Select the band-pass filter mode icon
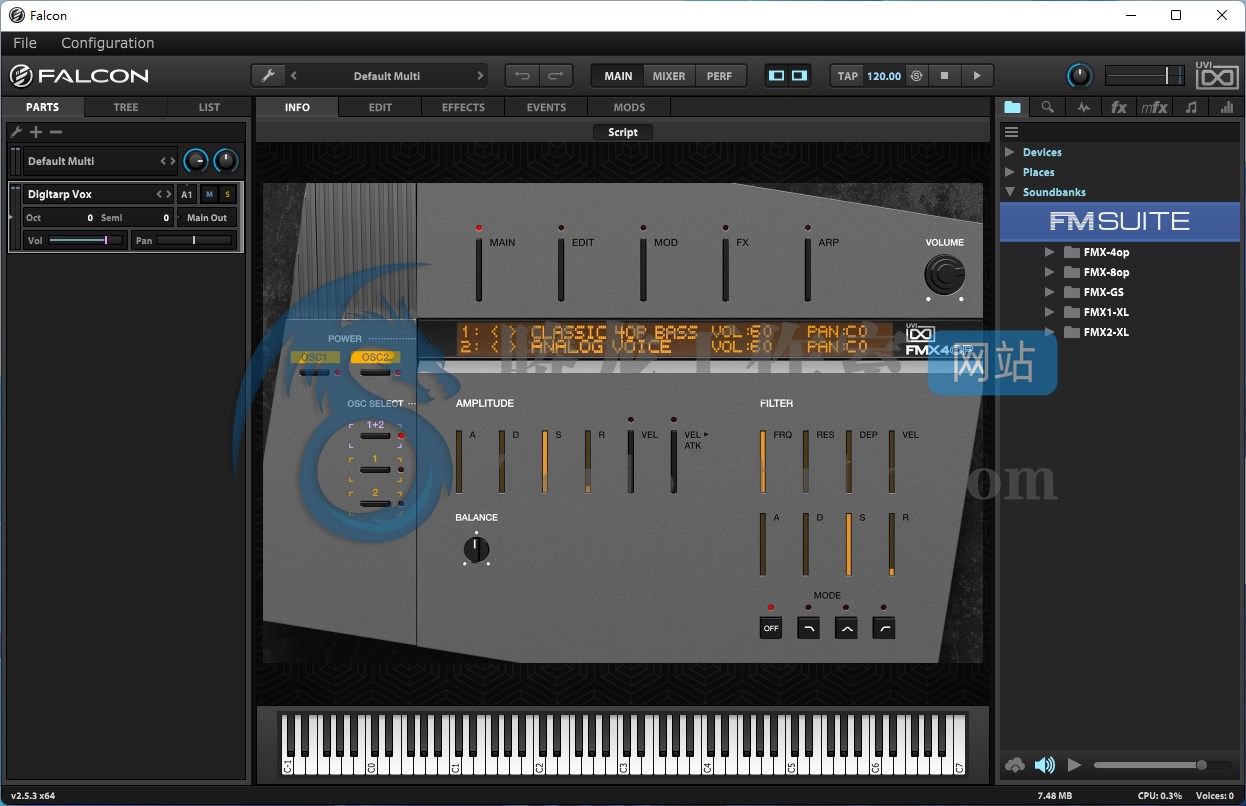Image resolution: width=1246 pixels, height=806 pixels. (846, 629)
